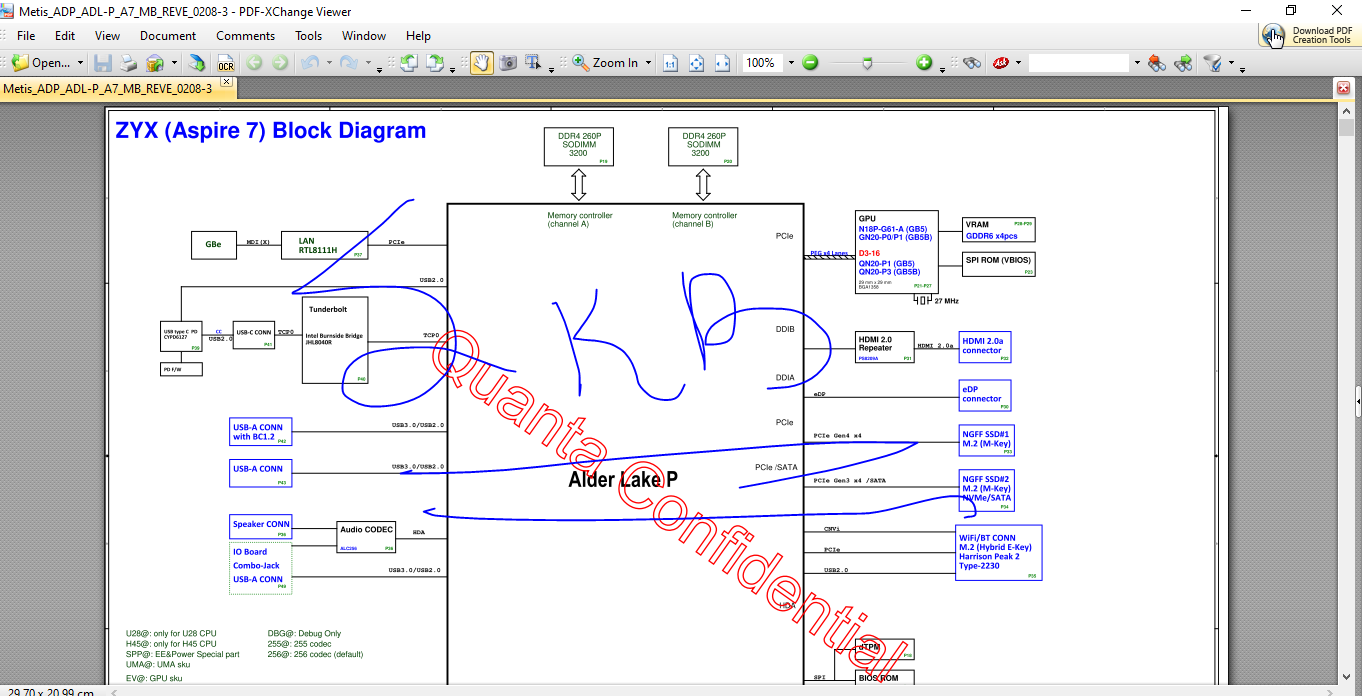Click the Open folder icon
1362x696 pixels.
[x=20, y=63]
